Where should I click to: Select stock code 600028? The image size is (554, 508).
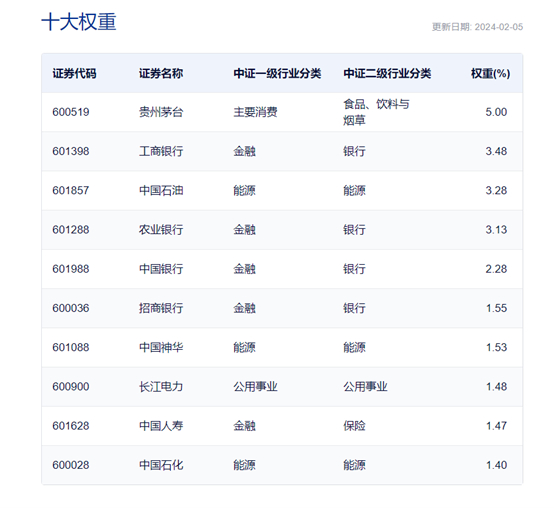[x=71, y=465]
